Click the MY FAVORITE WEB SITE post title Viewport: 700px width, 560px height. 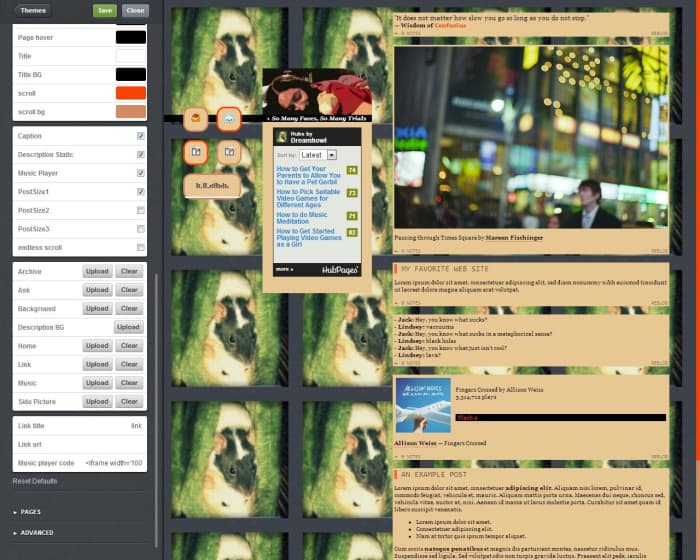(445, 269)
